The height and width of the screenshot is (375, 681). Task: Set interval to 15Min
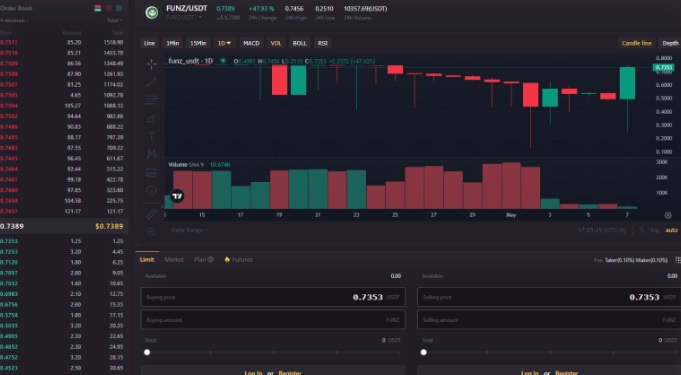pyautogui.click(x=198, y=43)
